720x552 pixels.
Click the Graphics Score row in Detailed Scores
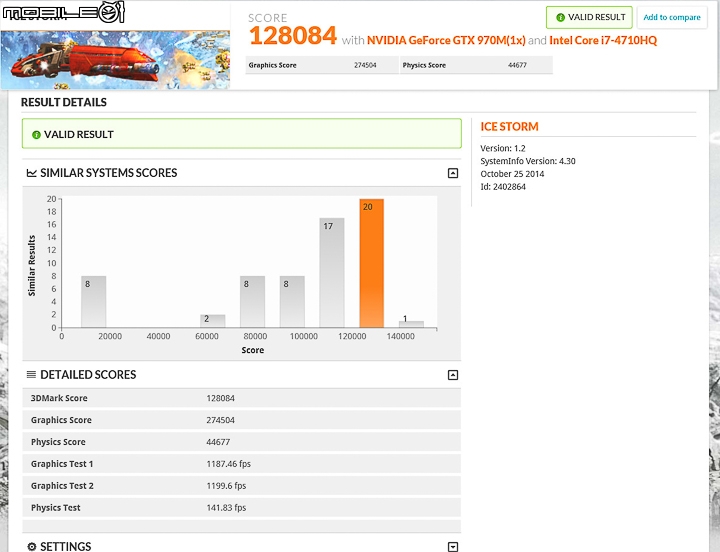coord(242,420)
